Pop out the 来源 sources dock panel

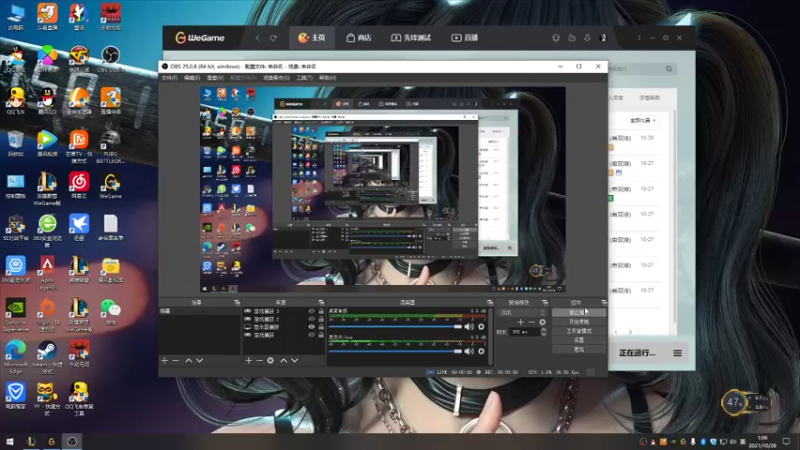point(321,303)
